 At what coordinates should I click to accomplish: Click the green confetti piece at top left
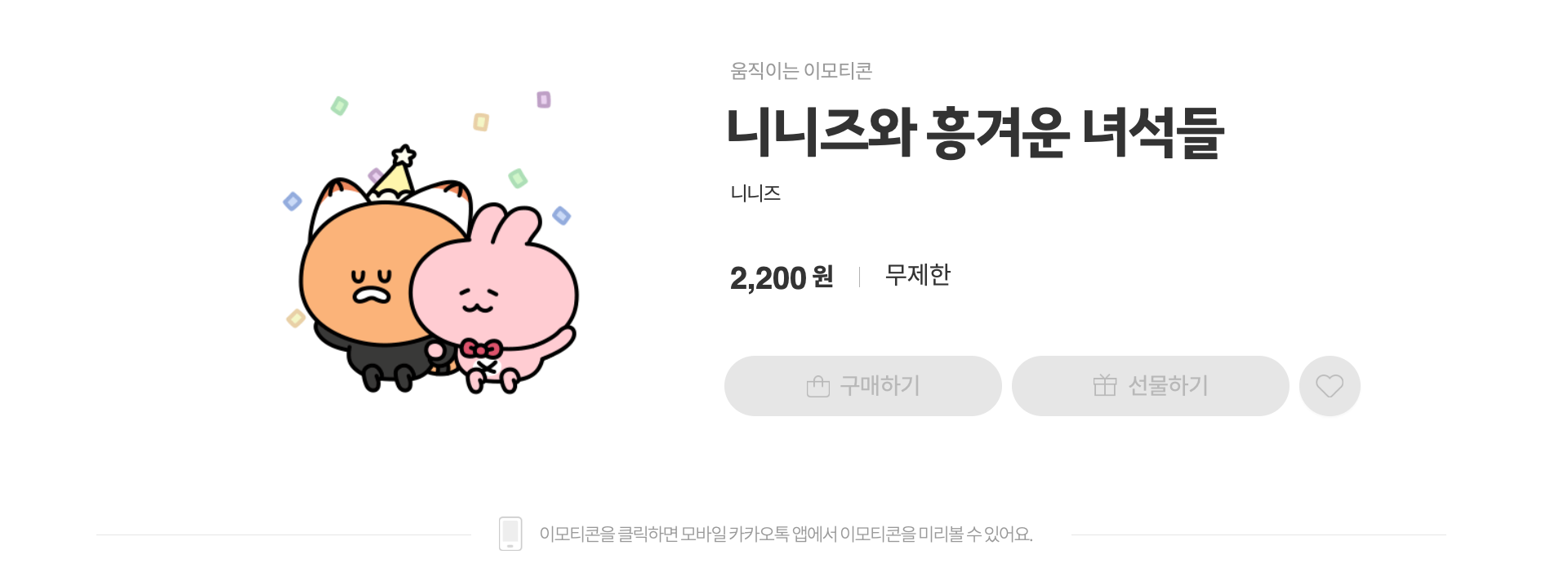click(x=339, y=105)
